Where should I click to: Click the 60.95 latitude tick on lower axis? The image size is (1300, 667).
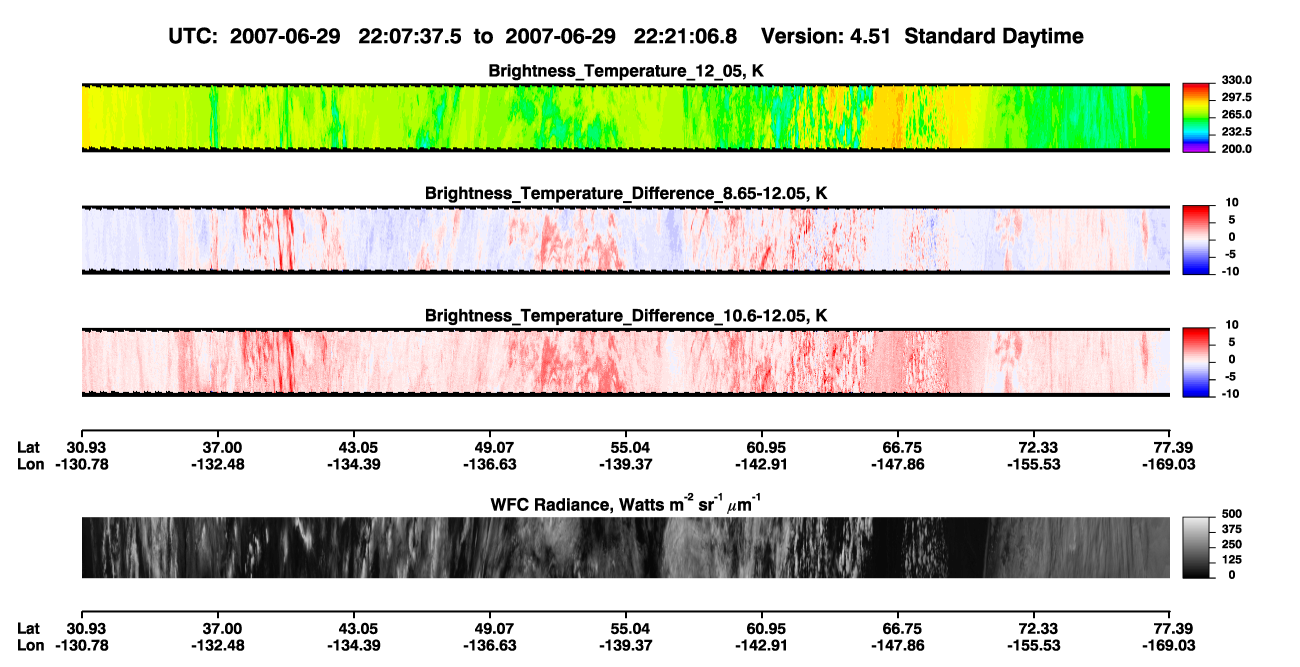point(762,628)
